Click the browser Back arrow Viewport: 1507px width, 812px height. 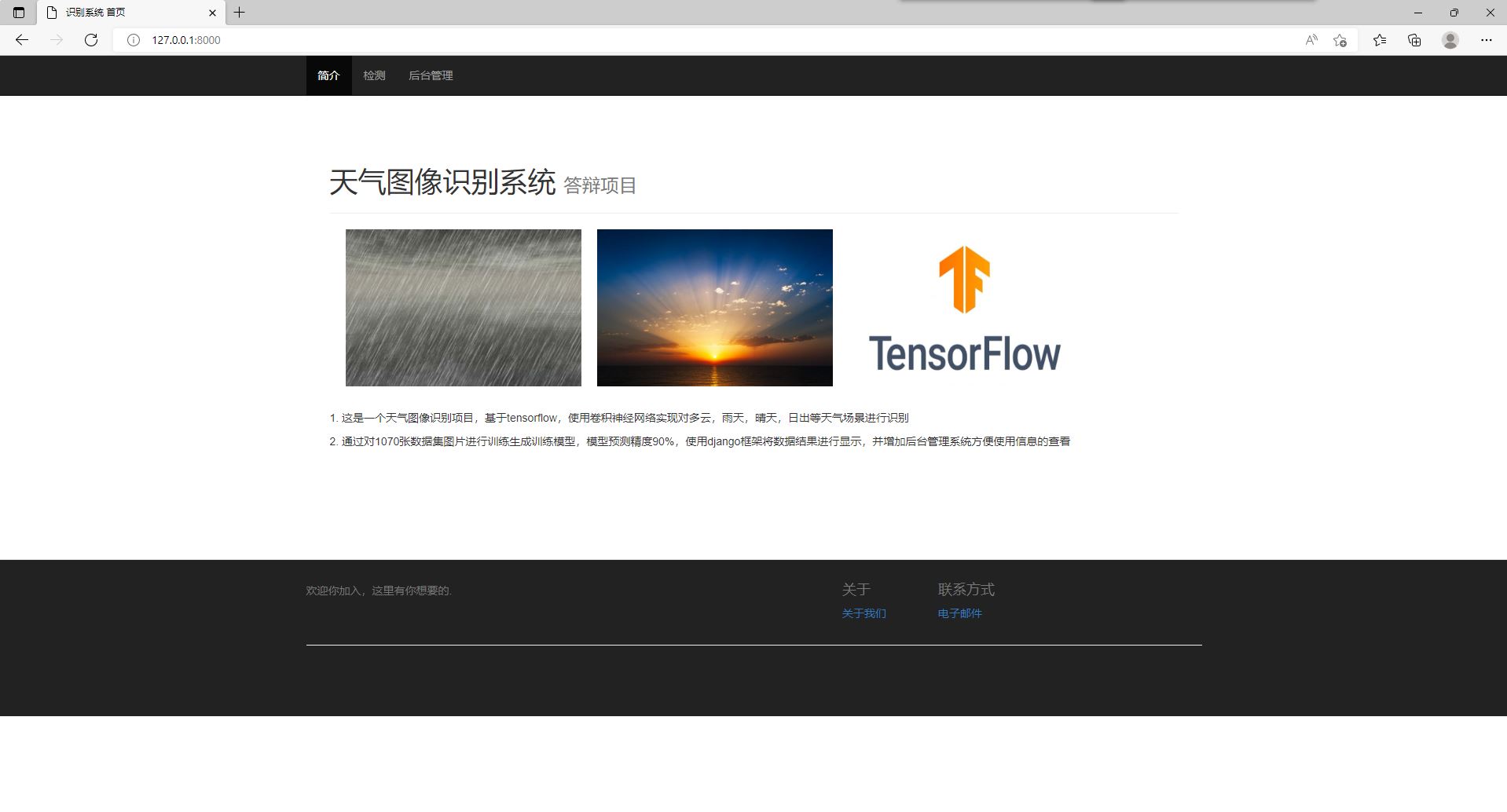click(22, 40)
